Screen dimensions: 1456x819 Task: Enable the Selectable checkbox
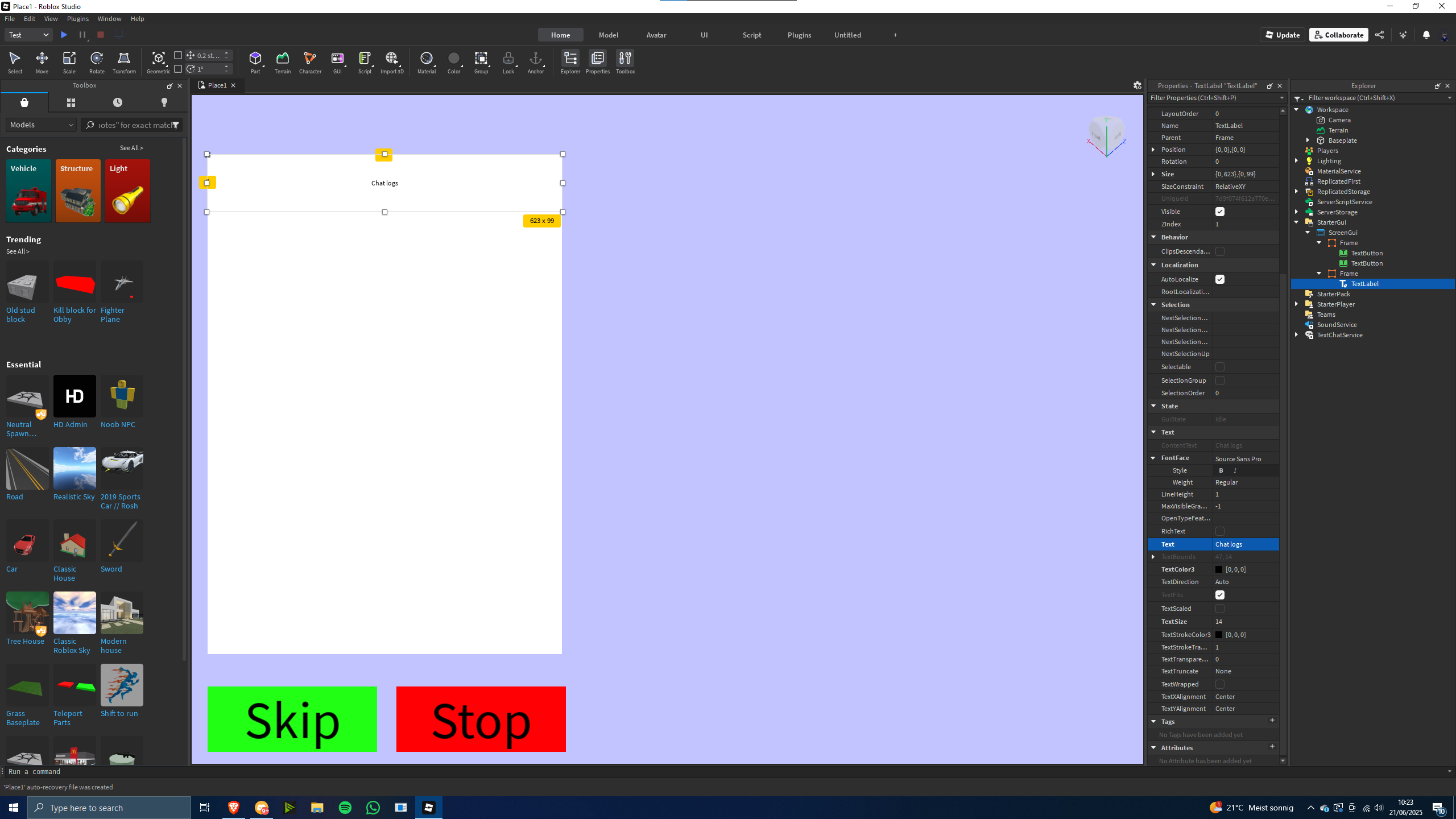click(1220, 367)
